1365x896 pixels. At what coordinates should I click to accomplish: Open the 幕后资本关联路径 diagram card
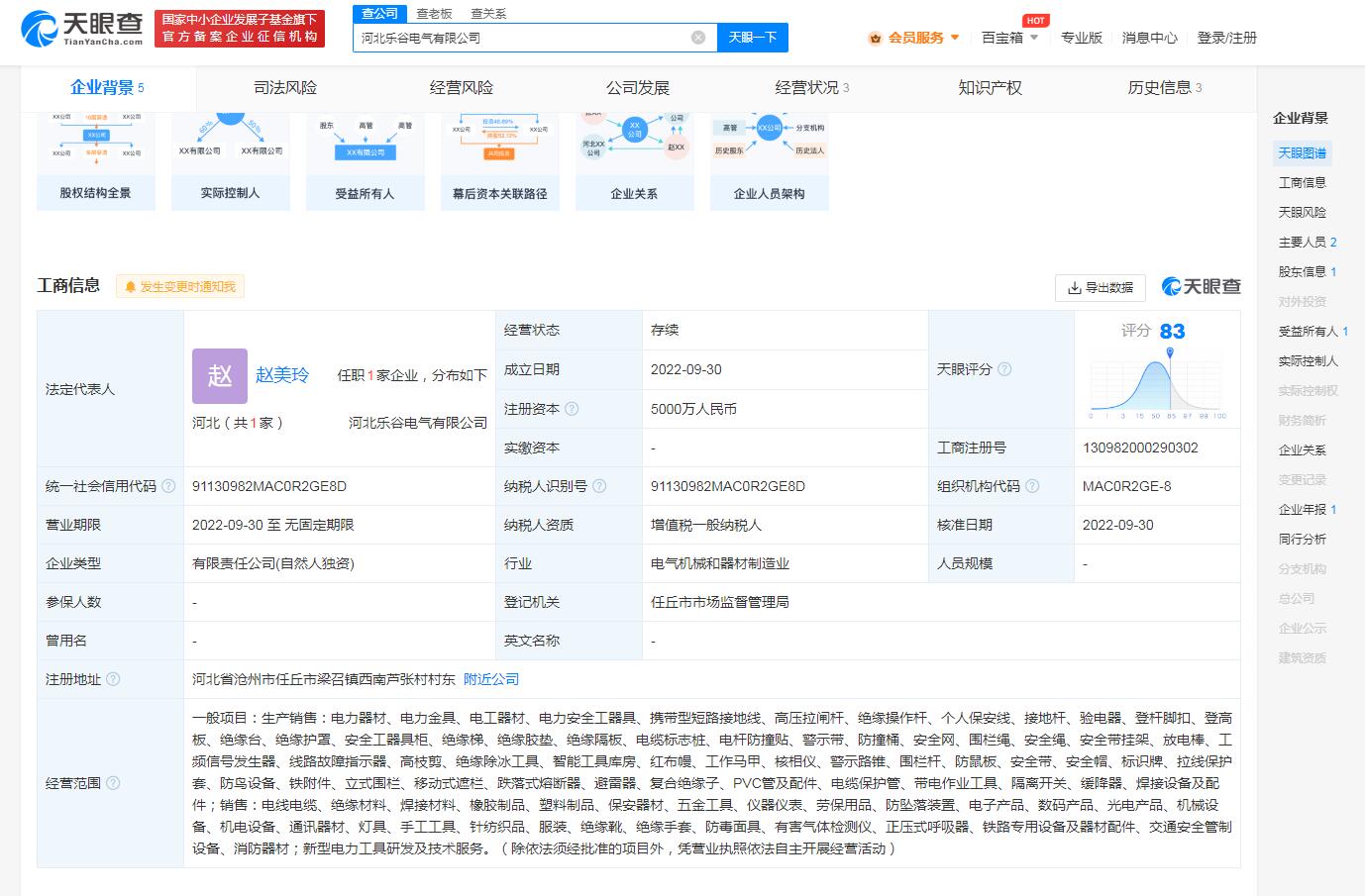(x=500, y=161)
